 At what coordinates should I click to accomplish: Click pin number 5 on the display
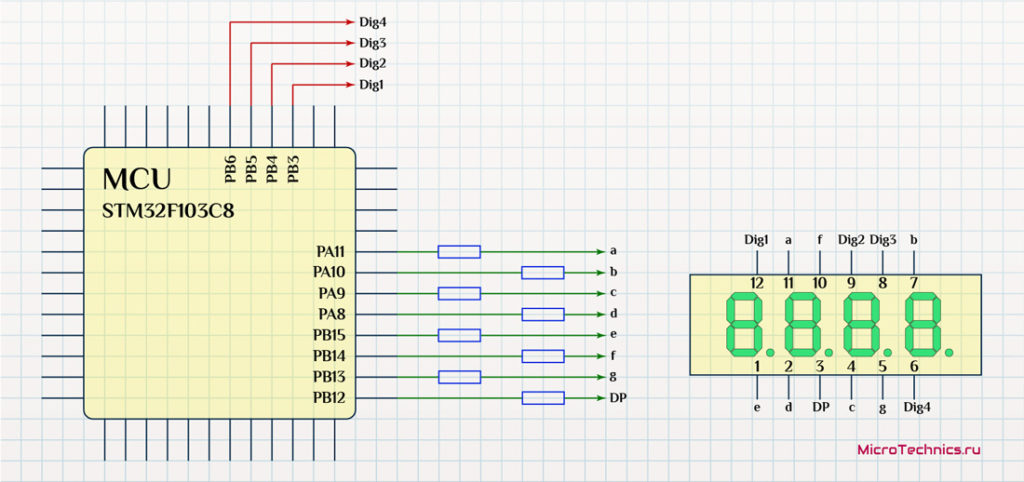(x=882, y=366)
